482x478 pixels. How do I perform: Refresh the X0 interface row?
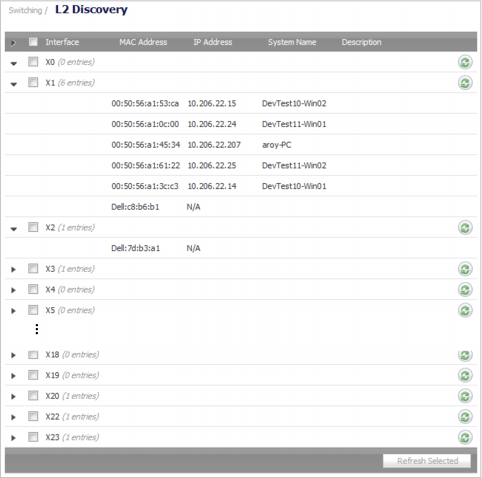pos(465,62)
